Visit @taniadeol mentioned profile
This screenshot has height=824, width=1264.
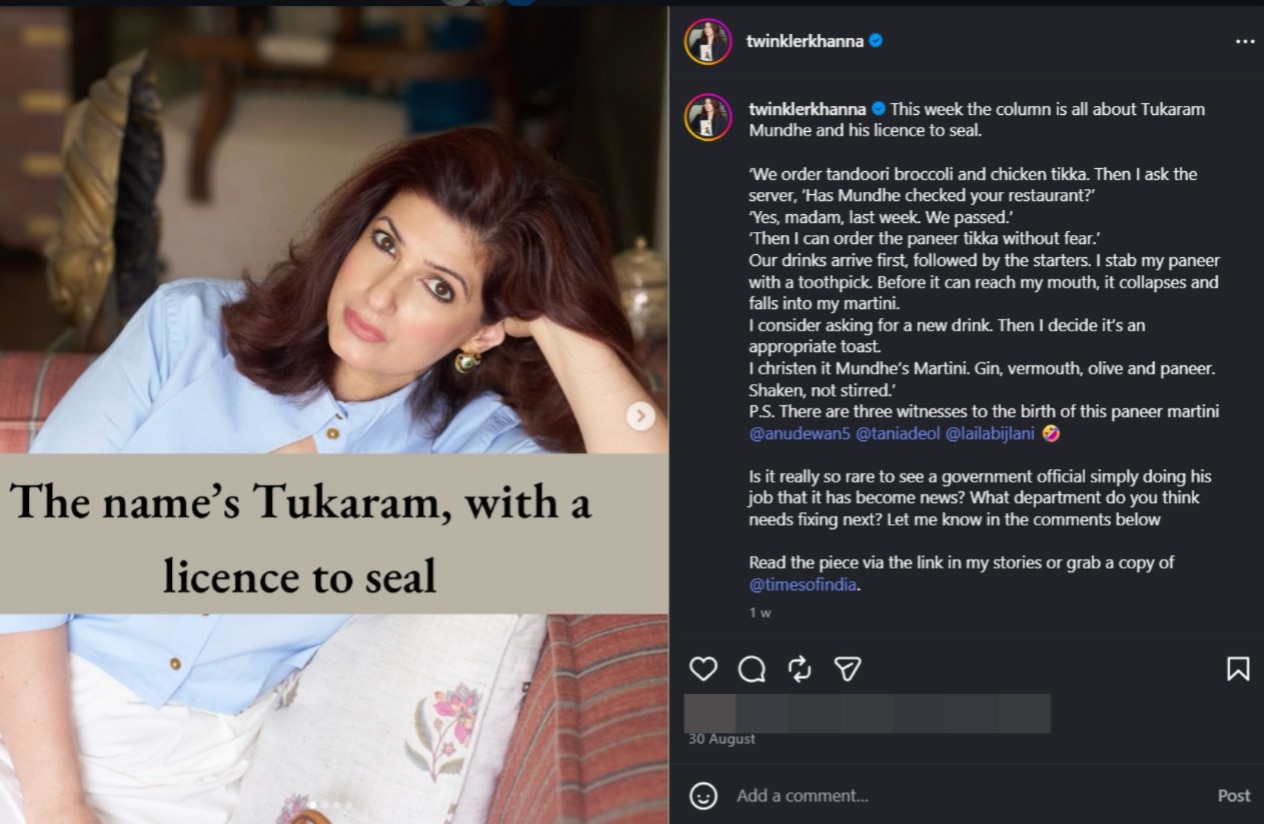[x=897, y=433]
